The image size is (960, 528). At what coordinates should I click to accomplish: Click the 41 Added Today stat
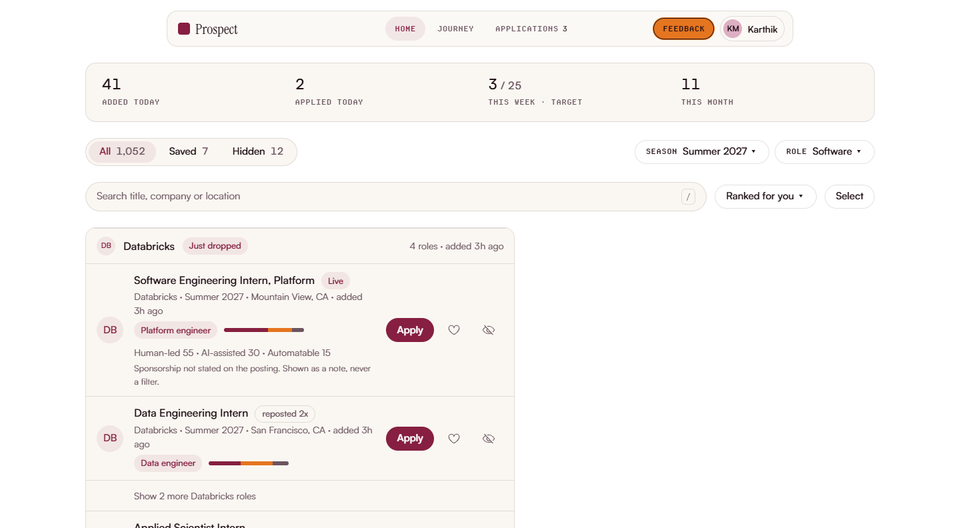tap(130, 92)
